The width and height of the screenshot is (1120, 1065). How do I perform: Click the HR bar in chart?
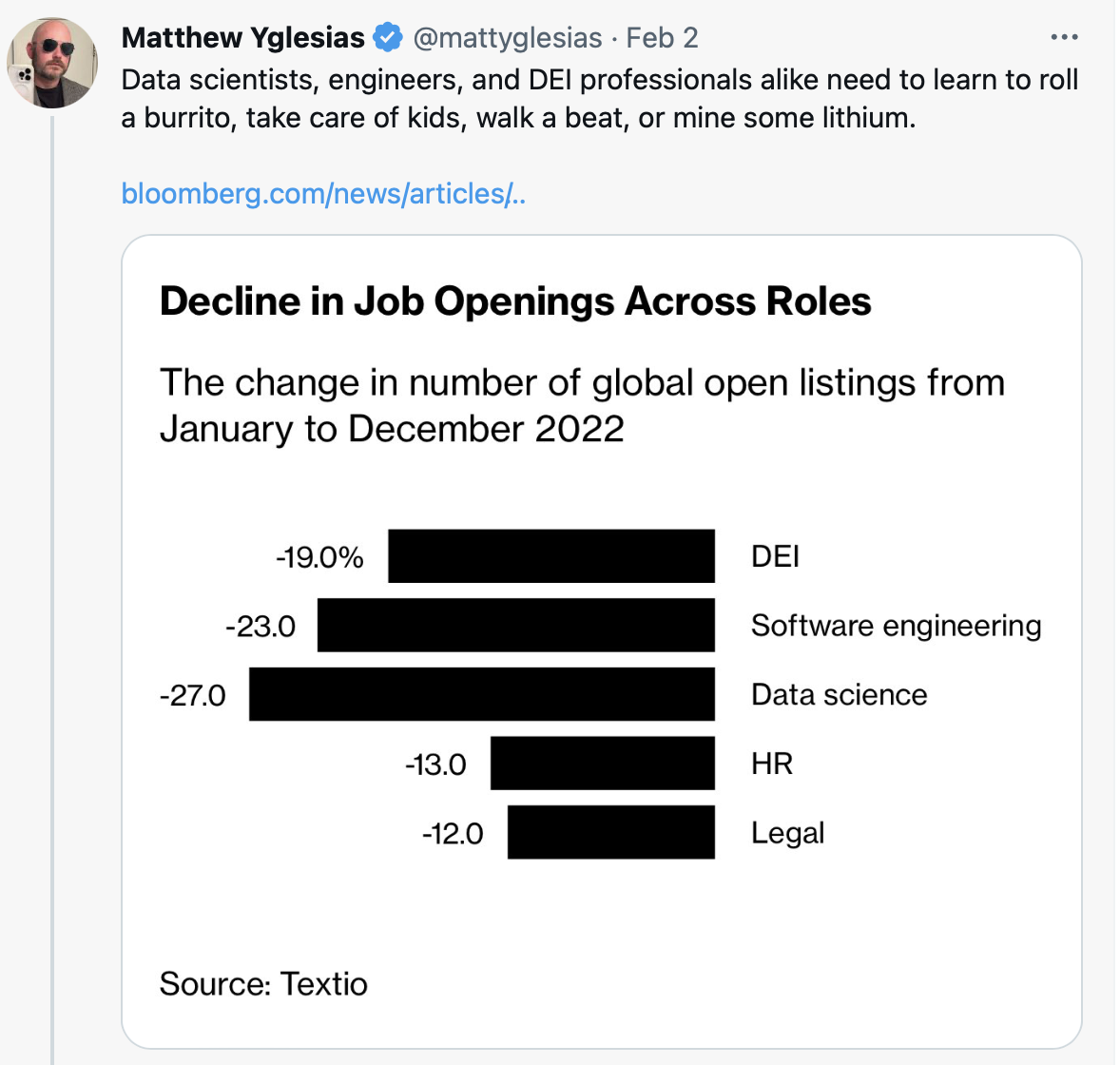[603, 763]
